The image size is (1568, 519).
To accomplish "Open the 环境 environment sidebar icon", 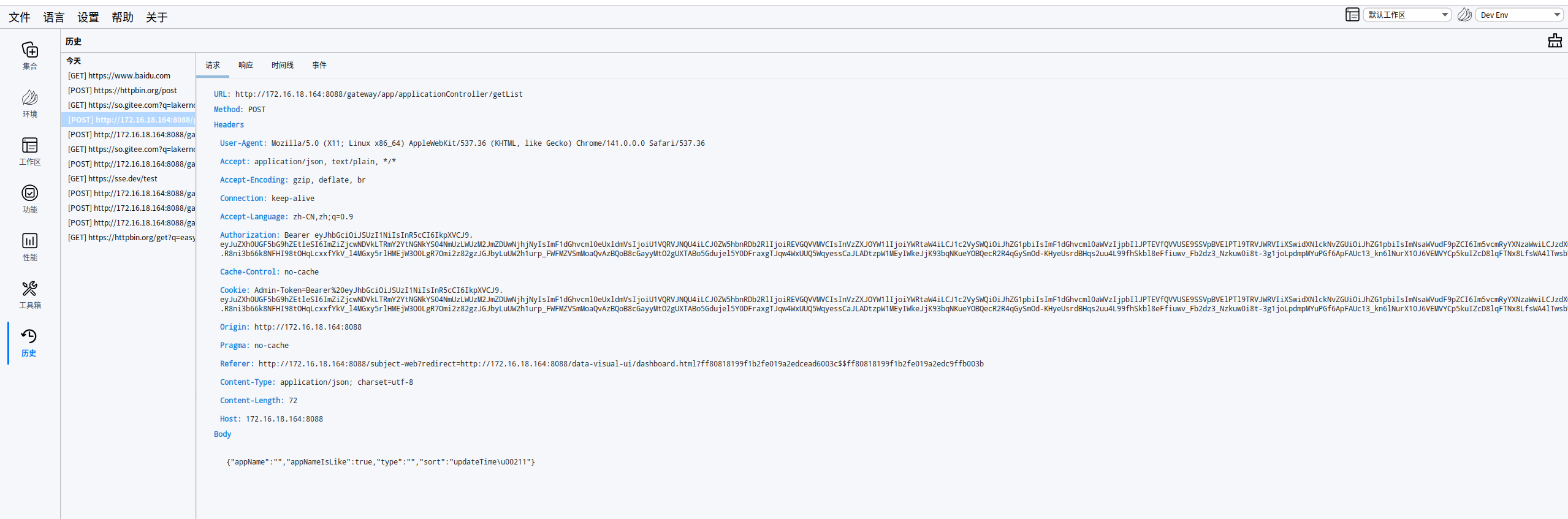I will click(29, 103).
